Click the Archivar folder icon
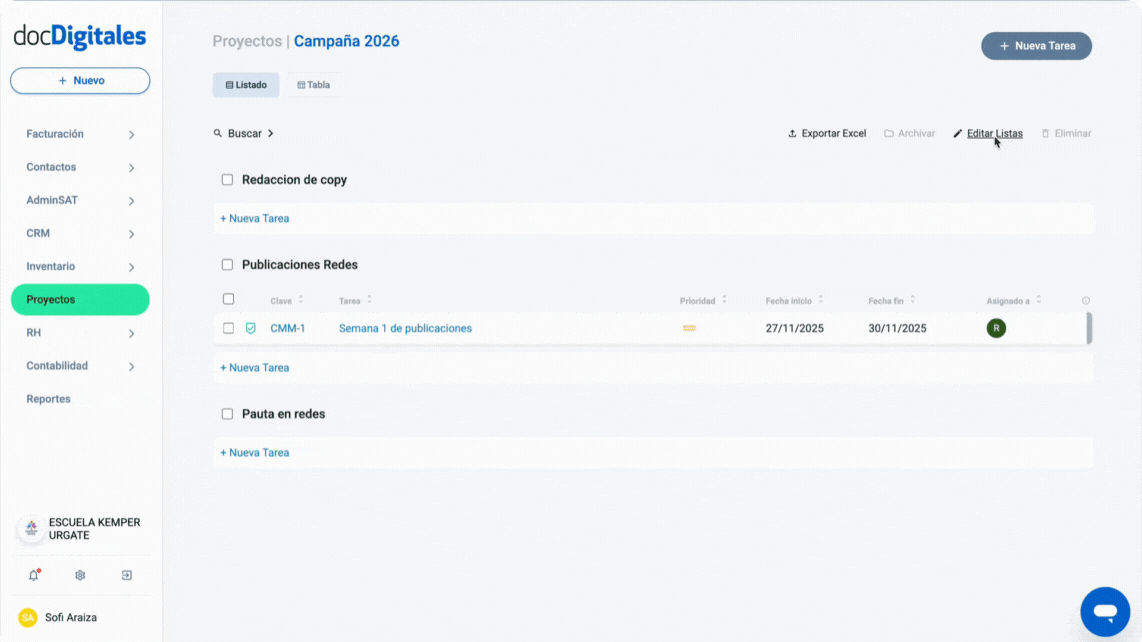1142x642 pixels. 888,133
